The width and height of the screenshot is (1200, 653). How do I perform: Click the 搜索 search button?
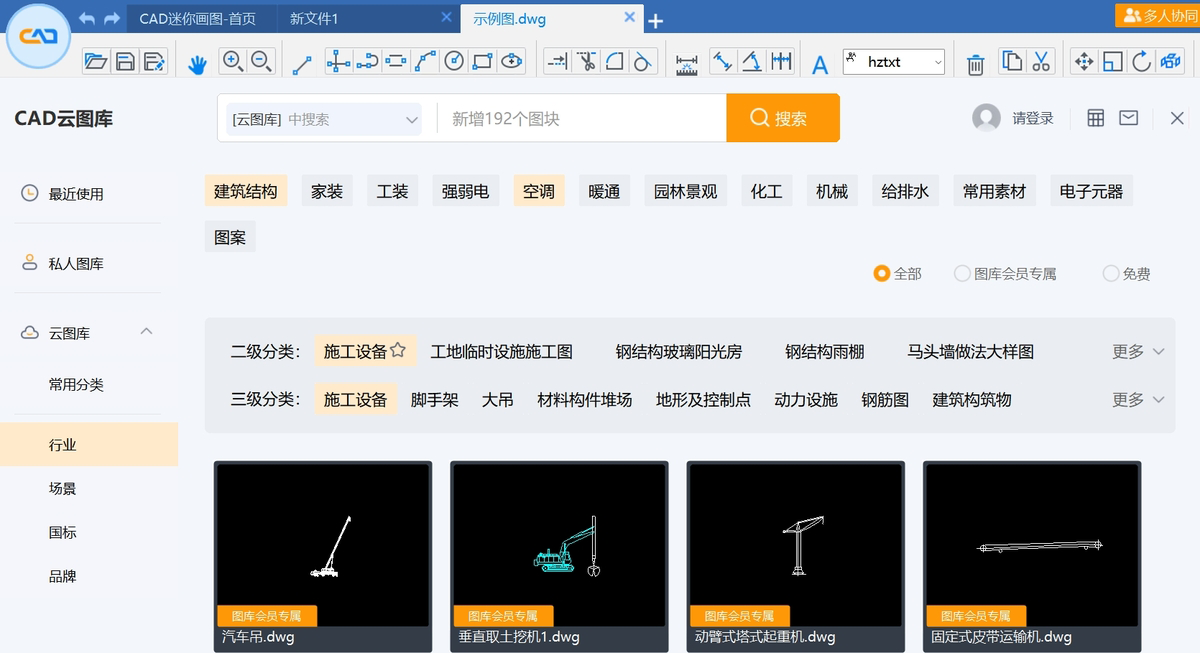tap(783, 117)
